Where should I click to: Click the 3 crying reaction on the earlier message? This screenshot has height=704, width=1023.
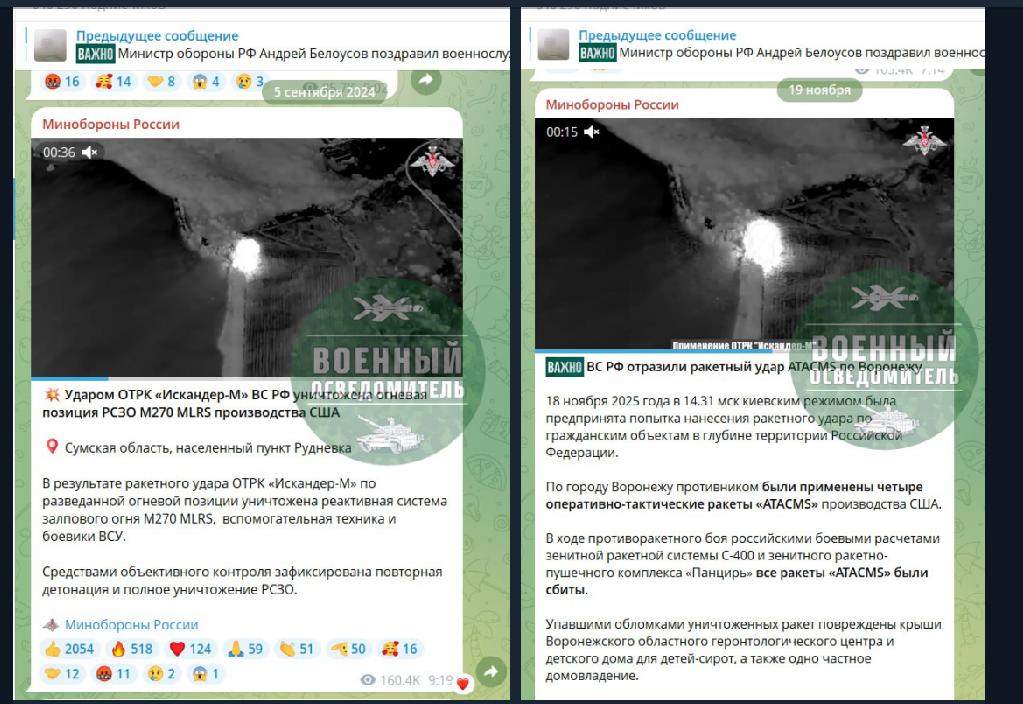pyautogui.click(x=250, y=82)
